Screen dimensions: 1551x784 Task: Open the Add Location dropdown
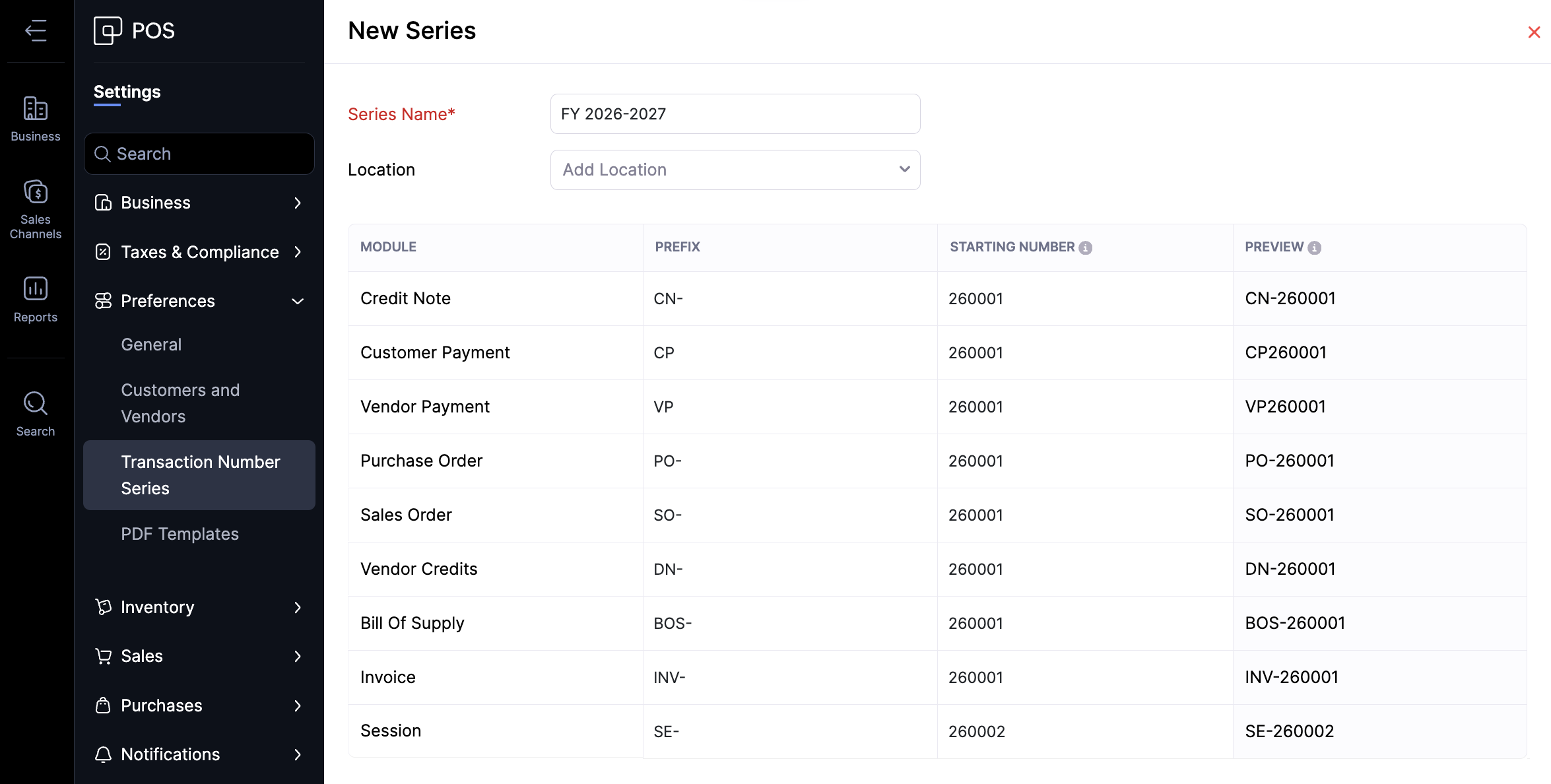pos(735,170)
